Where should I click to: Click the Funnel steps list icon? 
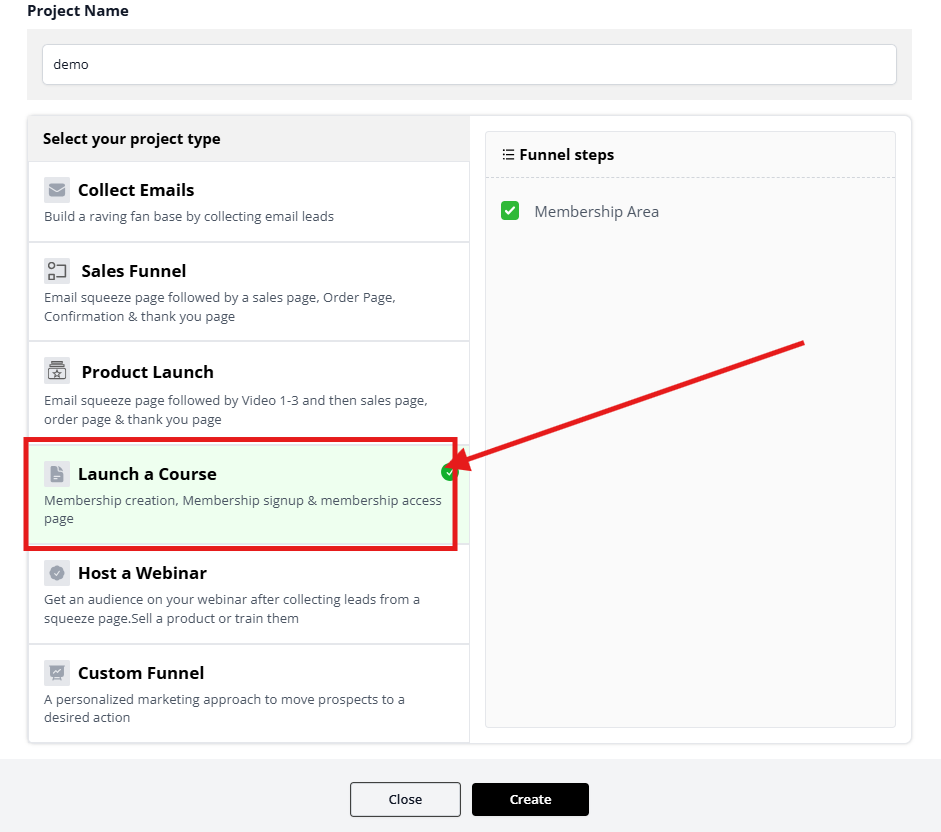click(x=508, y=155)
